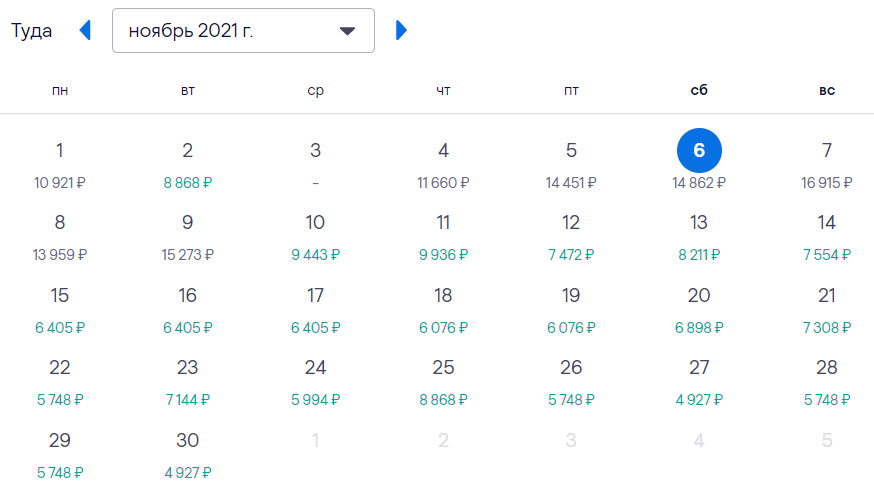The image size is (874, 487).
Task: Click the пн weekday header
Action: point(60,90)
